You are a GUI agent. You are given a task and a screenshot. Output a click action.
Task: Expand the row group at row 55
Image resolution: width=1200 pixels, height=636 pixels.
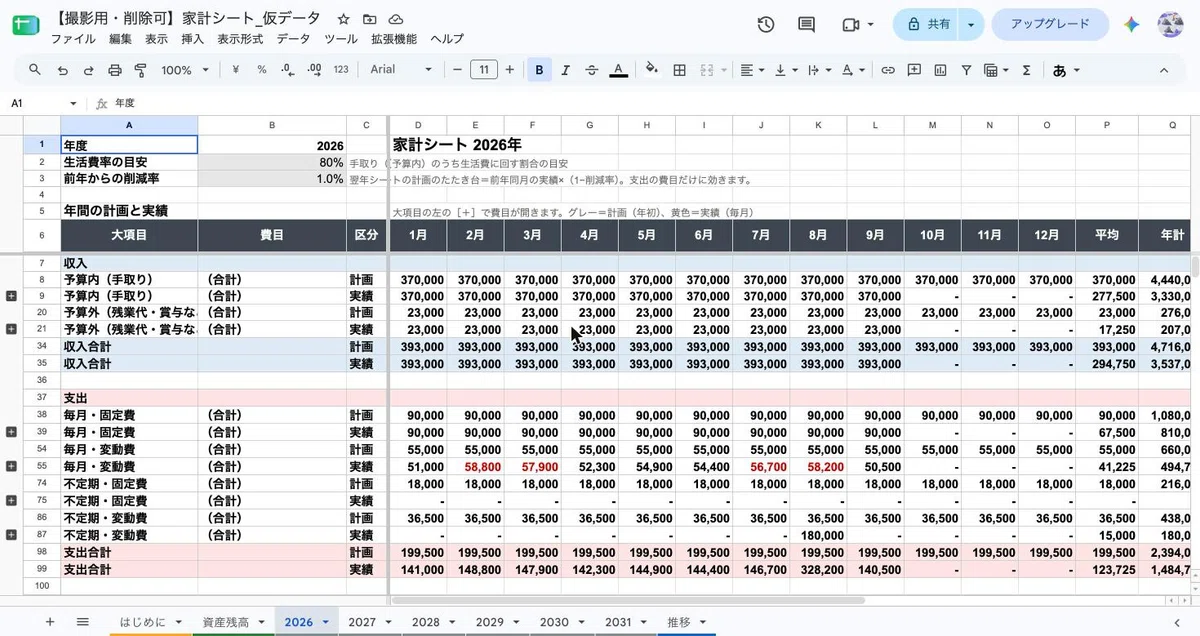click(x=11, y=466)
